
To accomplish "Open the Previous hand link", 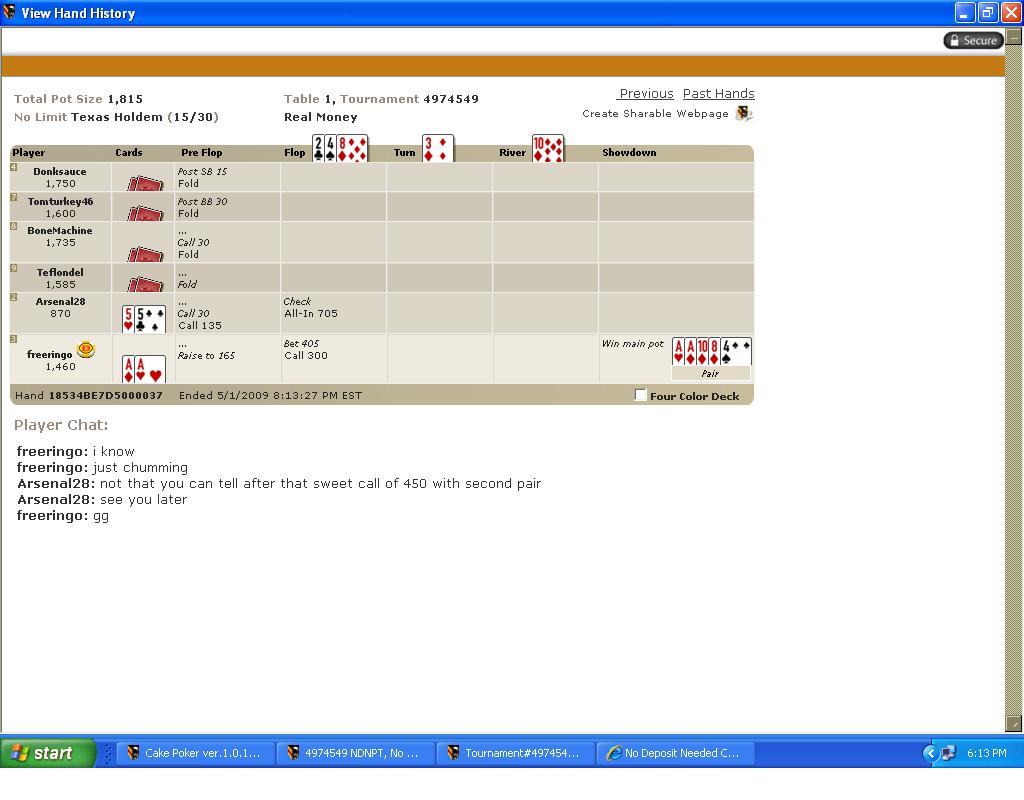I will point(646,94).
